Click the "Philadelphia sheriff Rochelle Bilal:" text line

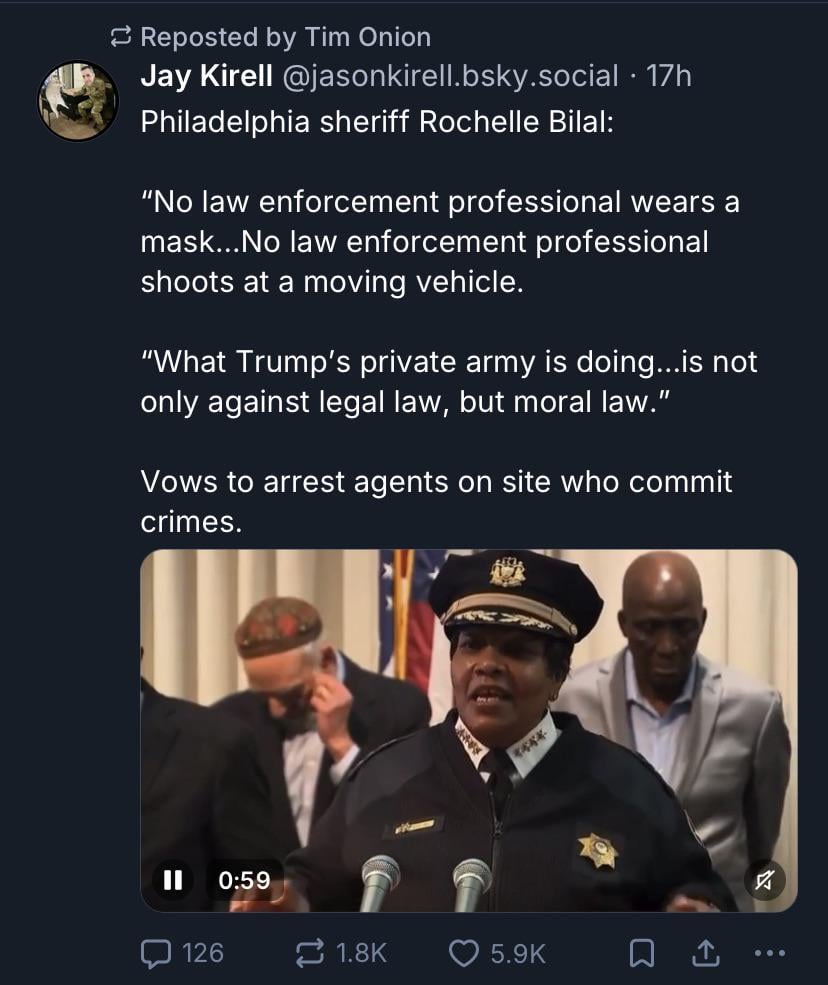[375, 122]
